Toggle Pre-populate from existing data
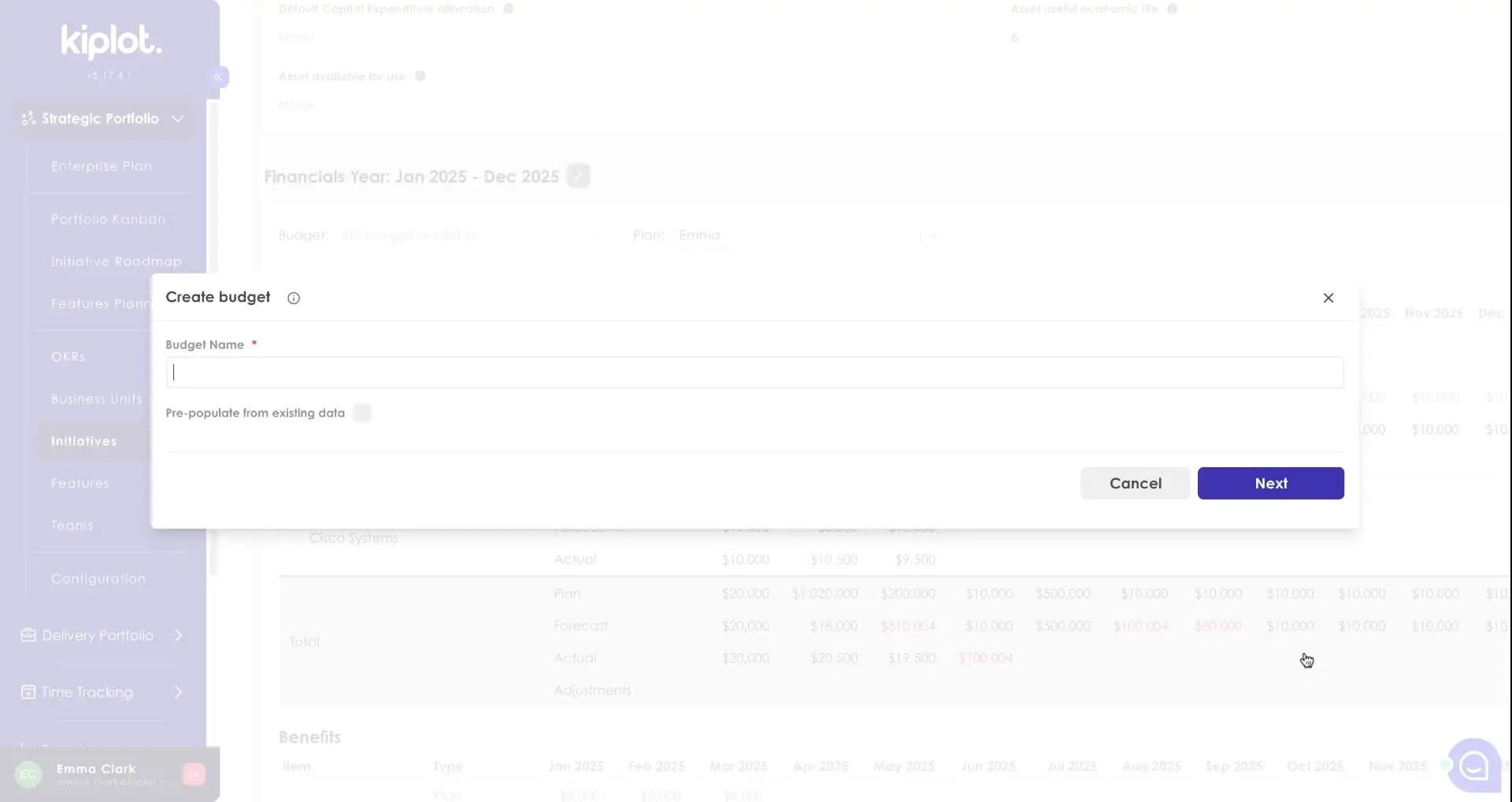 pyautogui.click(x=362, y=413)
